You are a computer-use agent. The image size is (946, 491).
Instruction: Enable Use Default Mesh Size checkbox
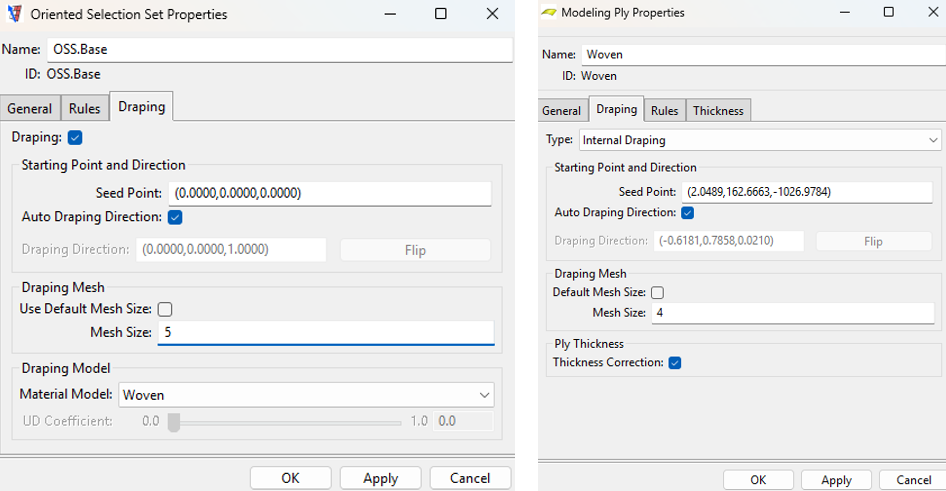[165, 309]
